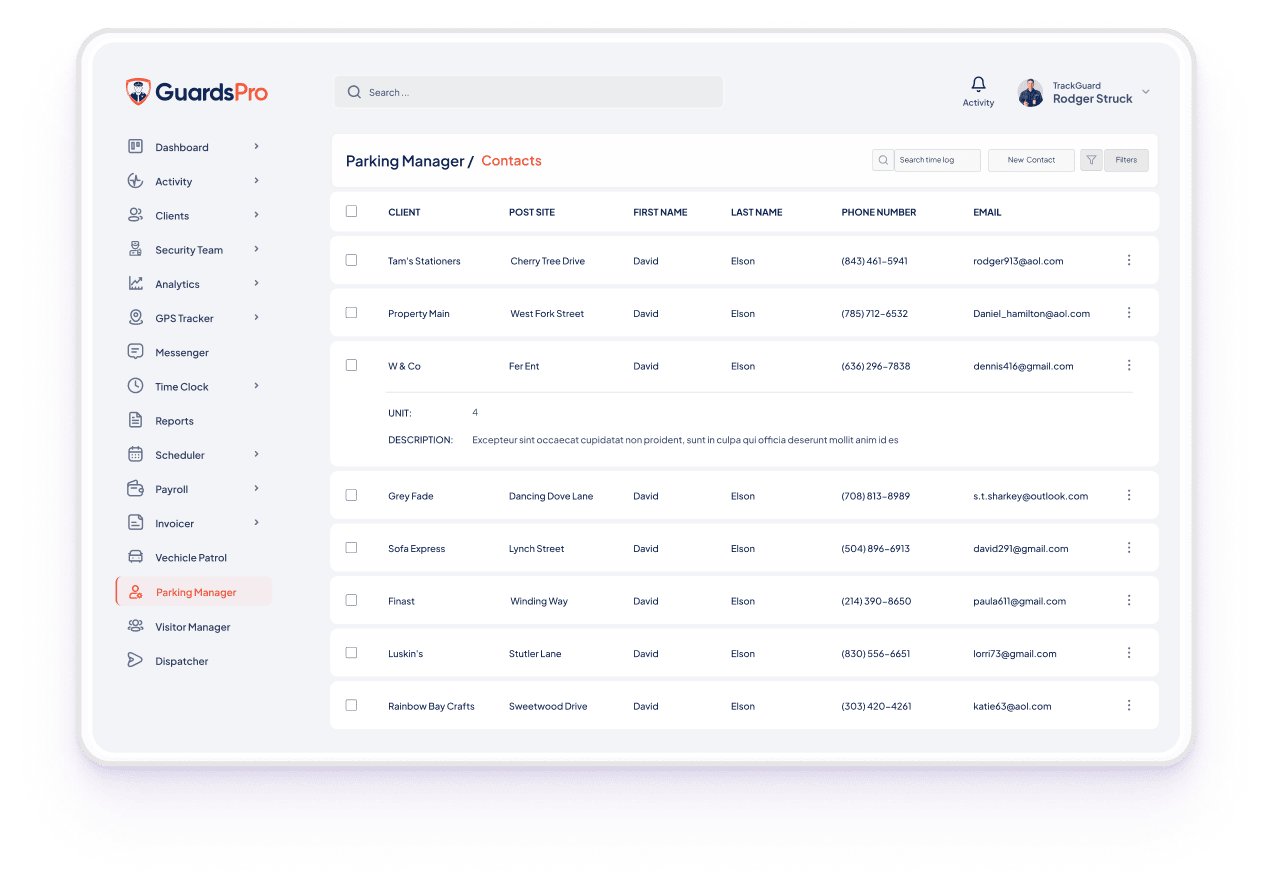
Task: Expand the Time Clock chevron
Action: [256, 386]
